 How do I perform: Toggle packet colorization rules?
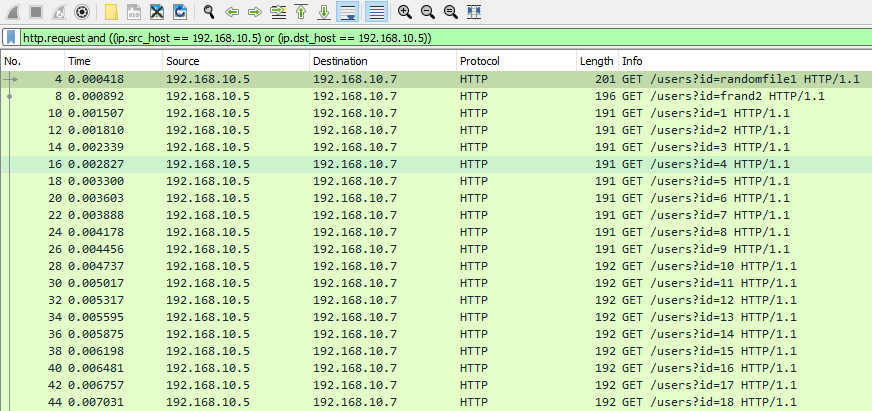[x=376, y=12]
